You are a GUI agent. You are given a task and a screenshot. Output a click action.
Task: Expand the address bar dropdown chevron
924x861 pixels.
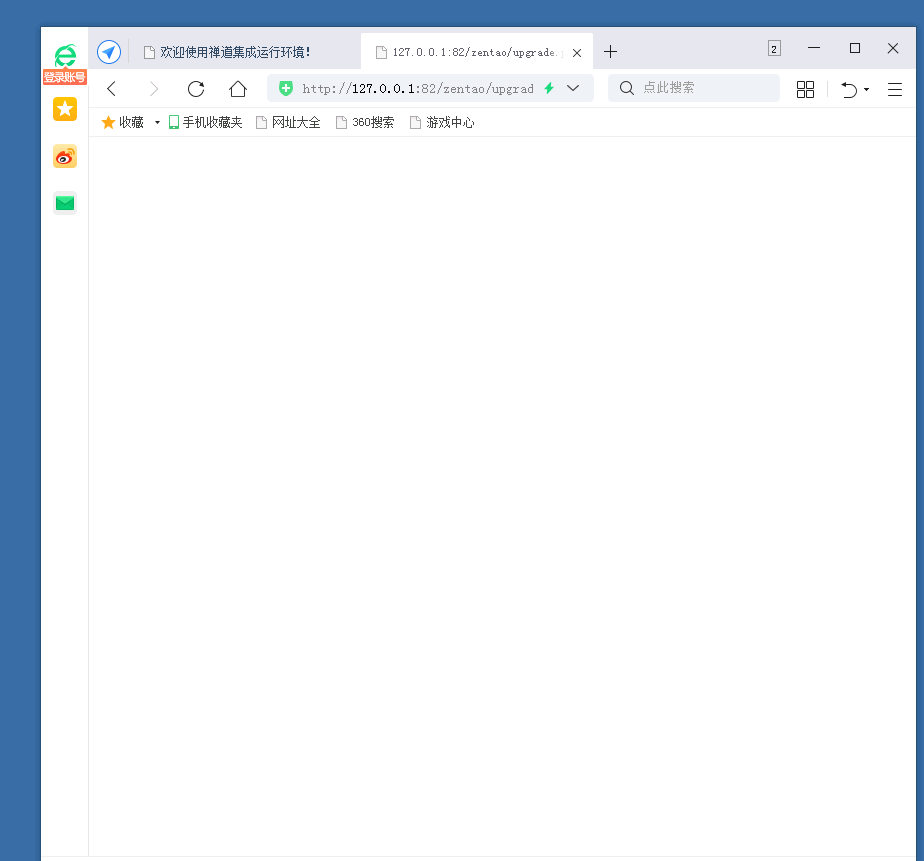[x=573, y=88]
